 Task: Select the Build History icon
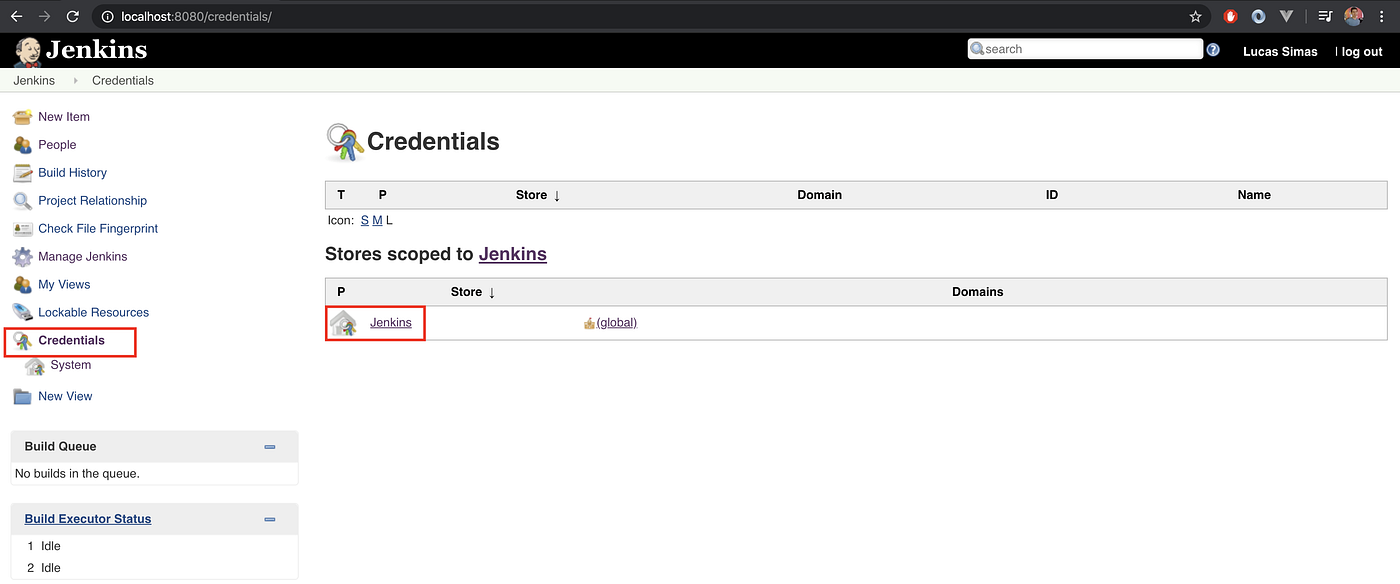coord(22,172)
